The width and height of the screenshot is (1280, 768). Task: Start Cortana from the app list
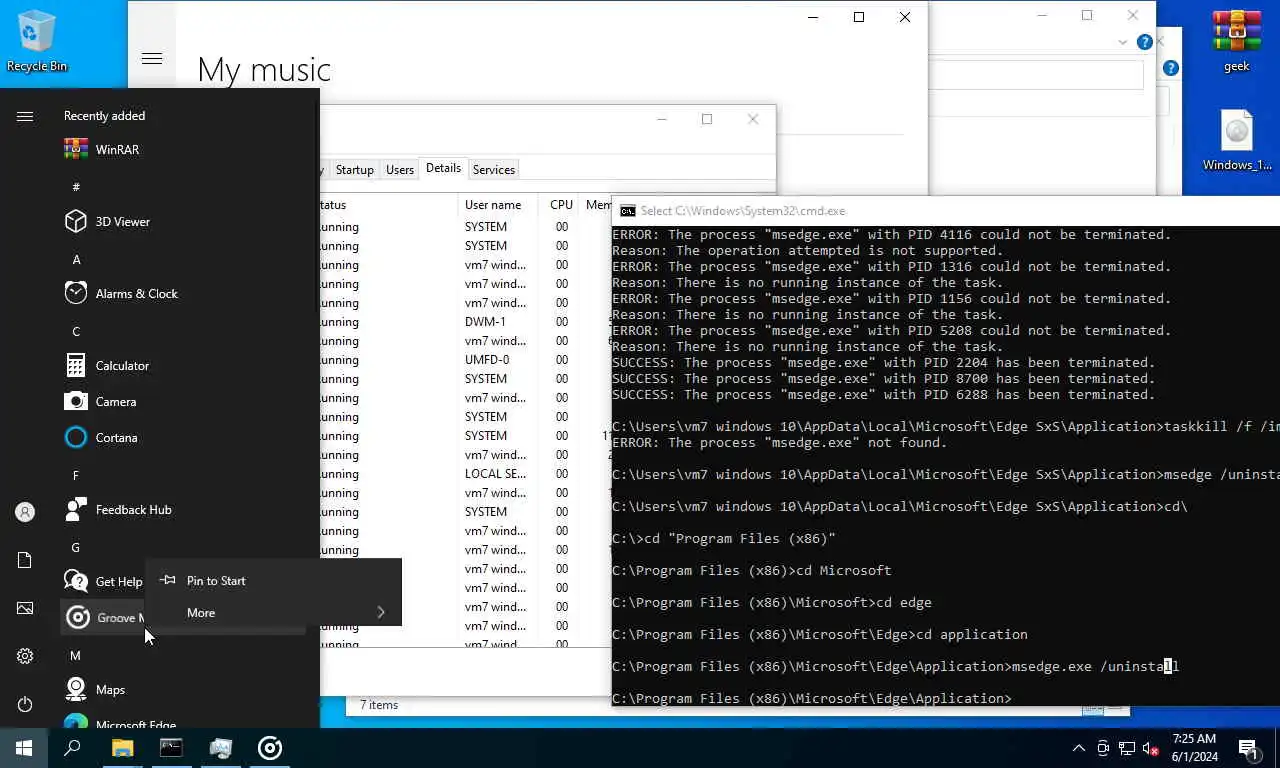tap(185, 437)
